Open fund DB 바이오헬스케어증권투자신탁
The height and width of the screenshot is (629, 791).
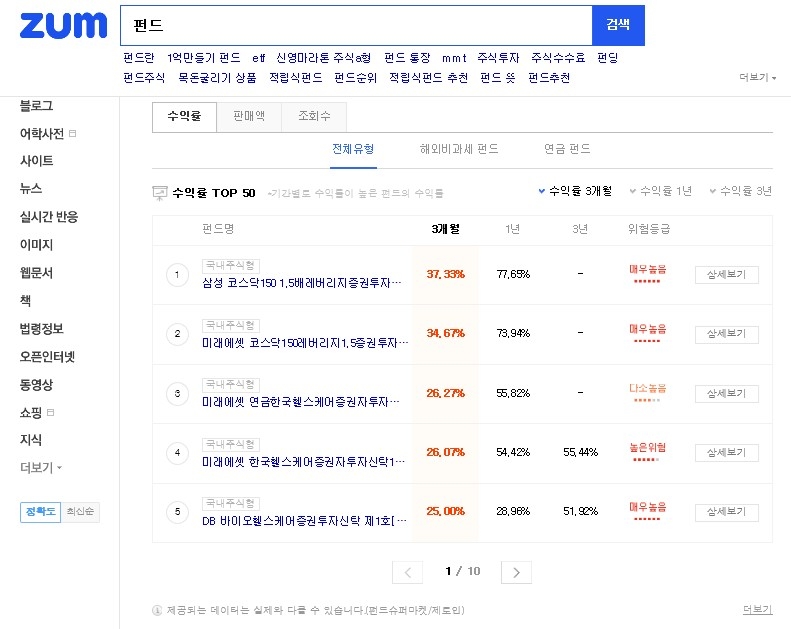[x=304, y=521]
